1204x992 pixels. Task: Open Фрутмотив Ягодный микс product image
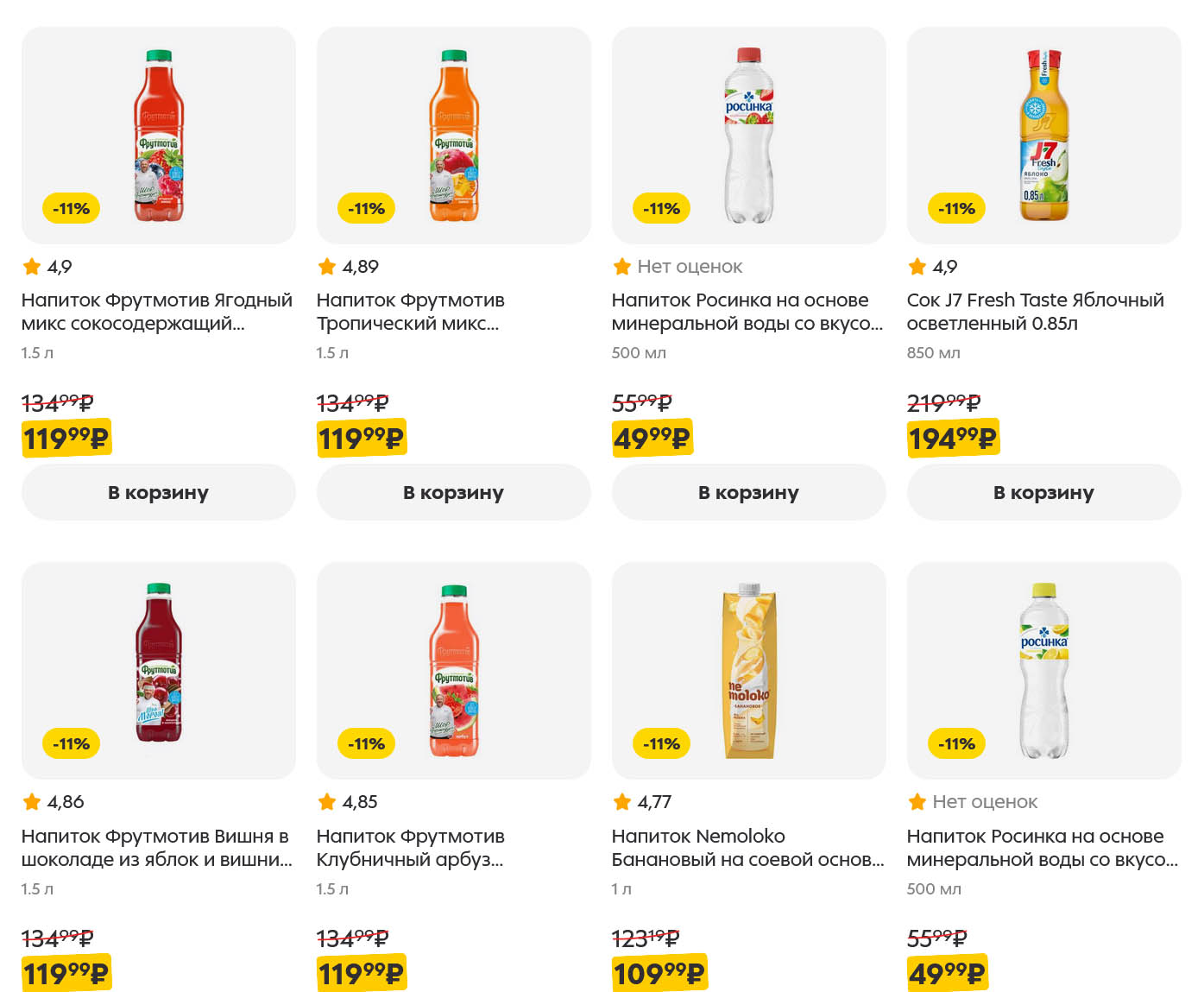click(x=159, y=136)
